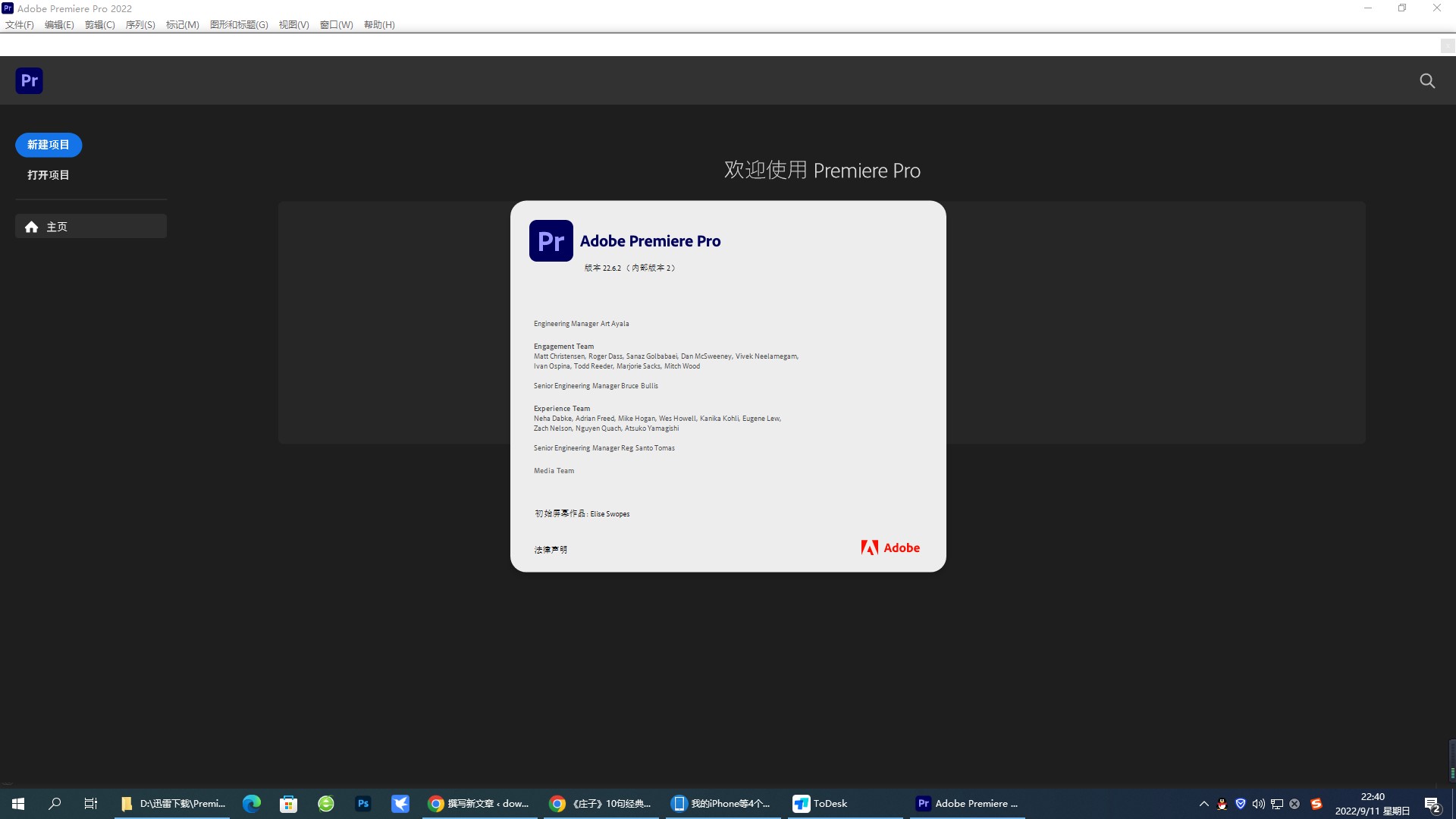This screenshot has width=1456, height=819.
Task: Open the 帮助 menu
Action: [x=378, y=24]
